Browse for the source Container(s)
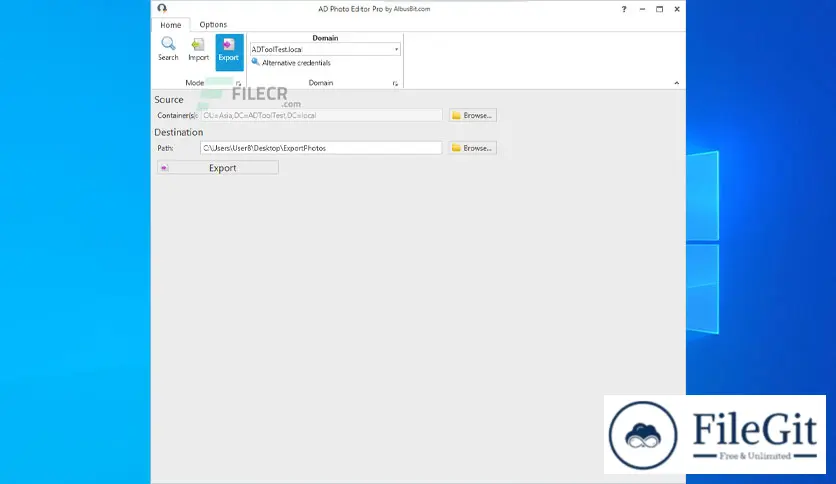This screenshot has width=836, height=484. pyautogui.click(x=472, y=115)
